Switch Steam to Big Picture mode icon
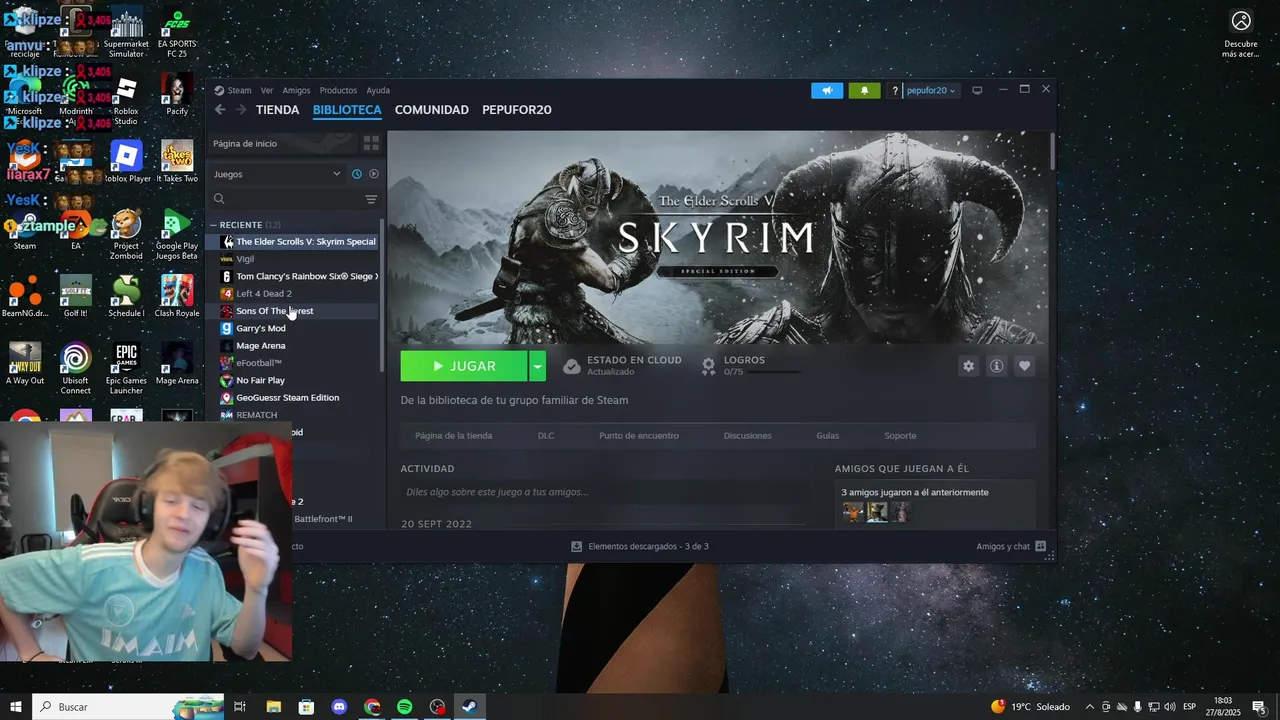The height and width of the screenshot is (720, 1280). click(977, 90)
